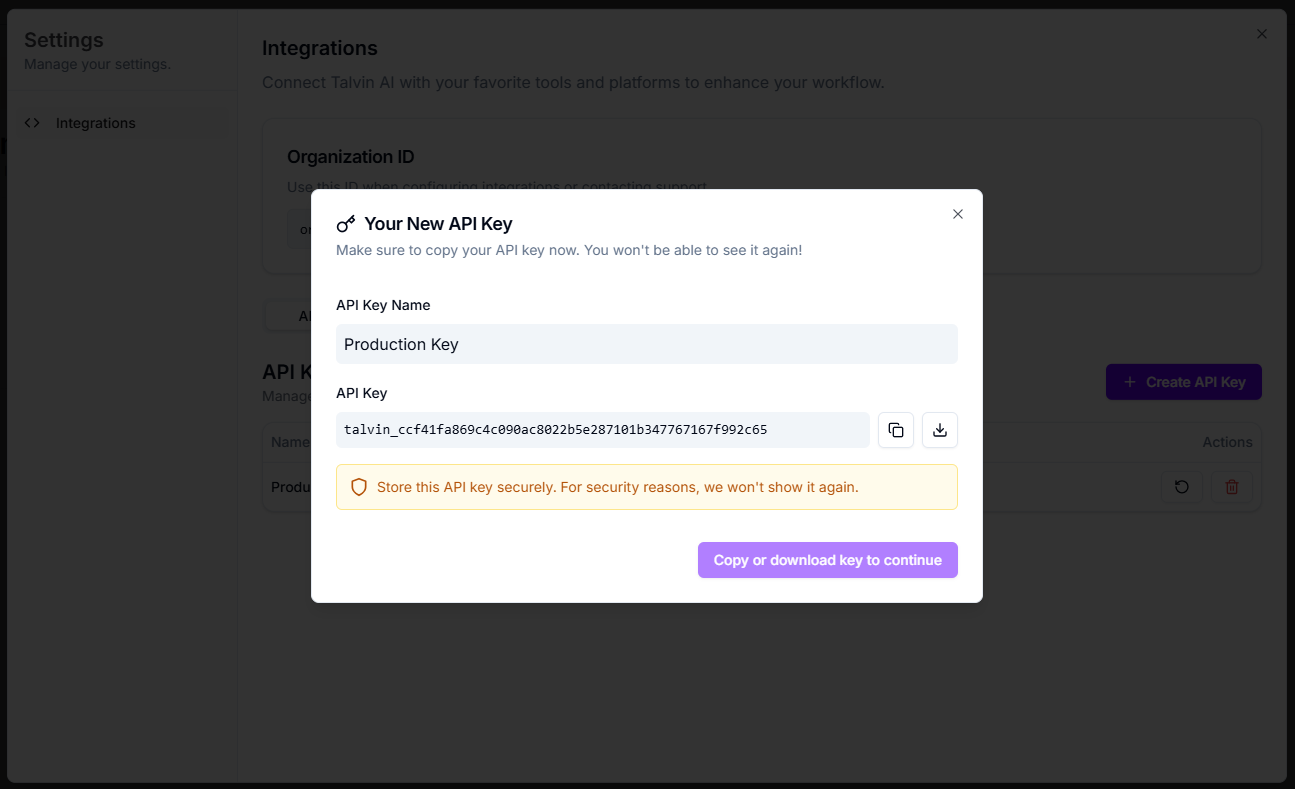The width and height of the screenshot is (1295, 789).
Task: Click the plus icon on Create API Key
Action: click(1130, 382)
